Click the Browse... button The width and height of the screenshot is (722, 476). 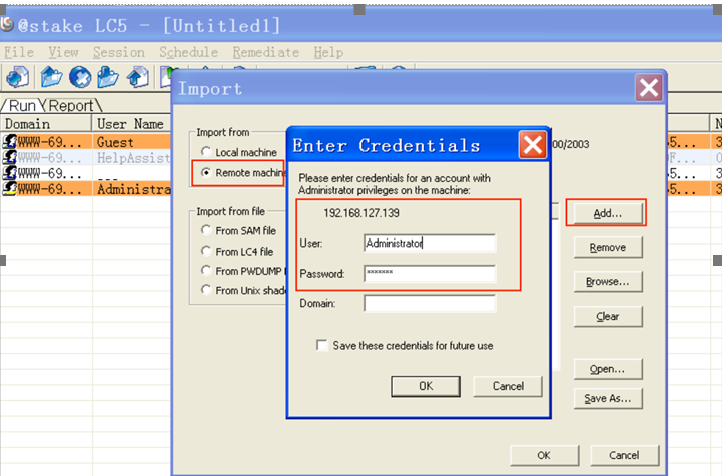[x=607, y=282]
